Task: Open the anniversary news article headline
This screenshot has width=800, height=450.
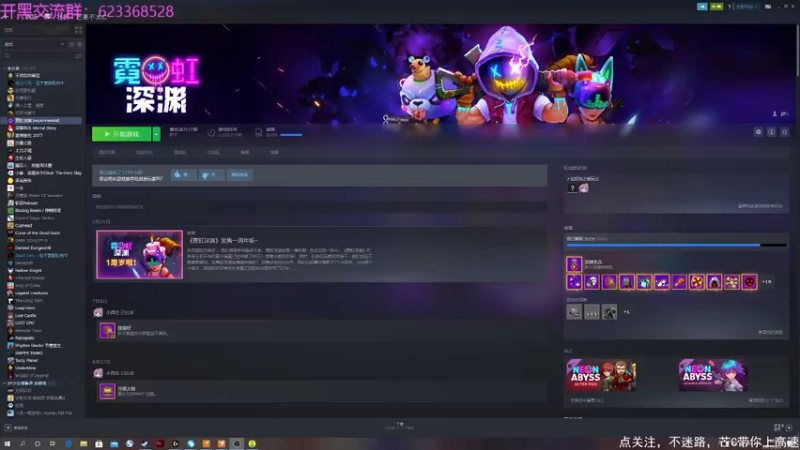Action: [x=223, y=240]
